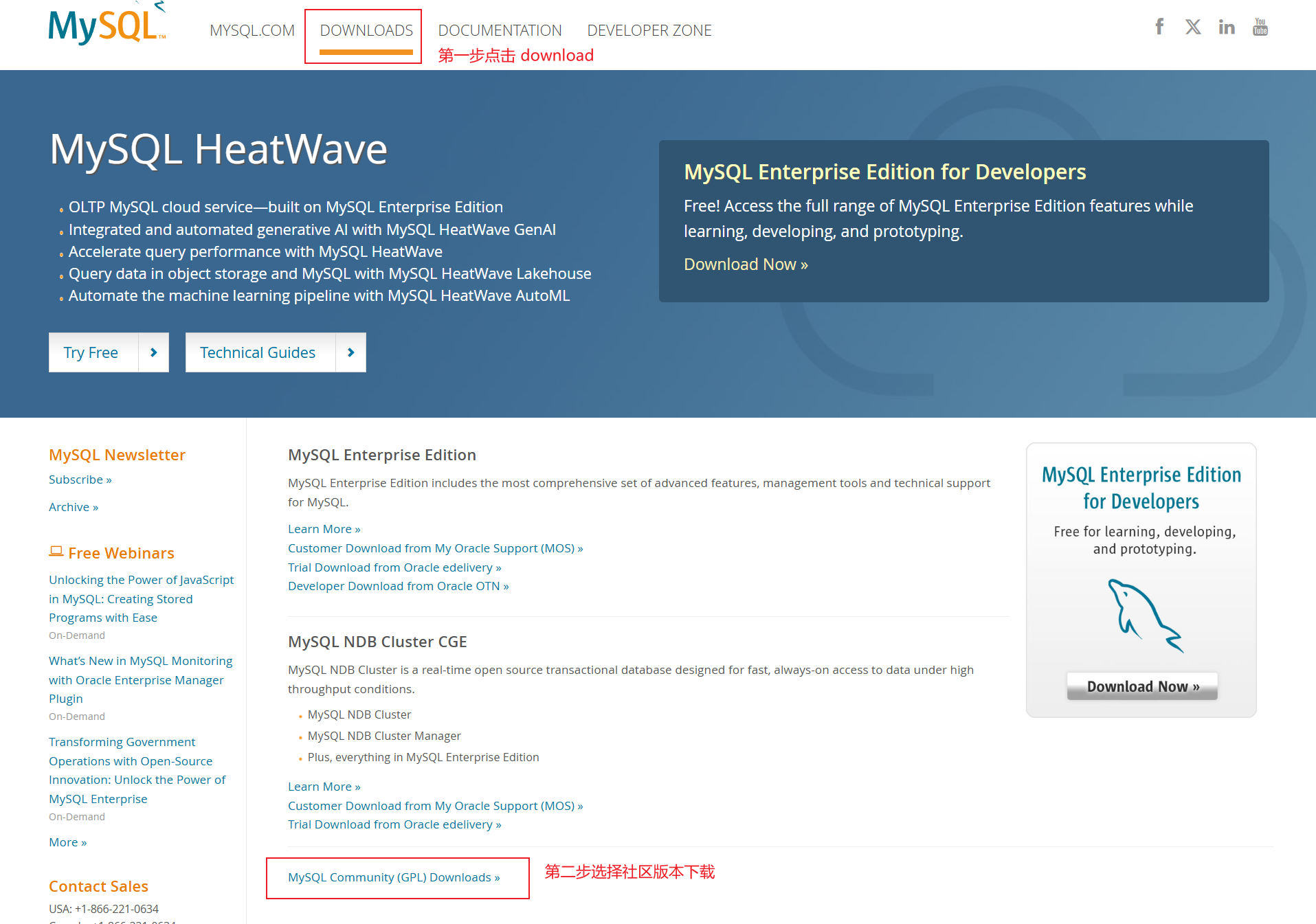The height and width of the screenshot is (924, 1316).
Task: Open the Oracle Enterprise Manager Plugin webinar
Action: coord(141,679)
